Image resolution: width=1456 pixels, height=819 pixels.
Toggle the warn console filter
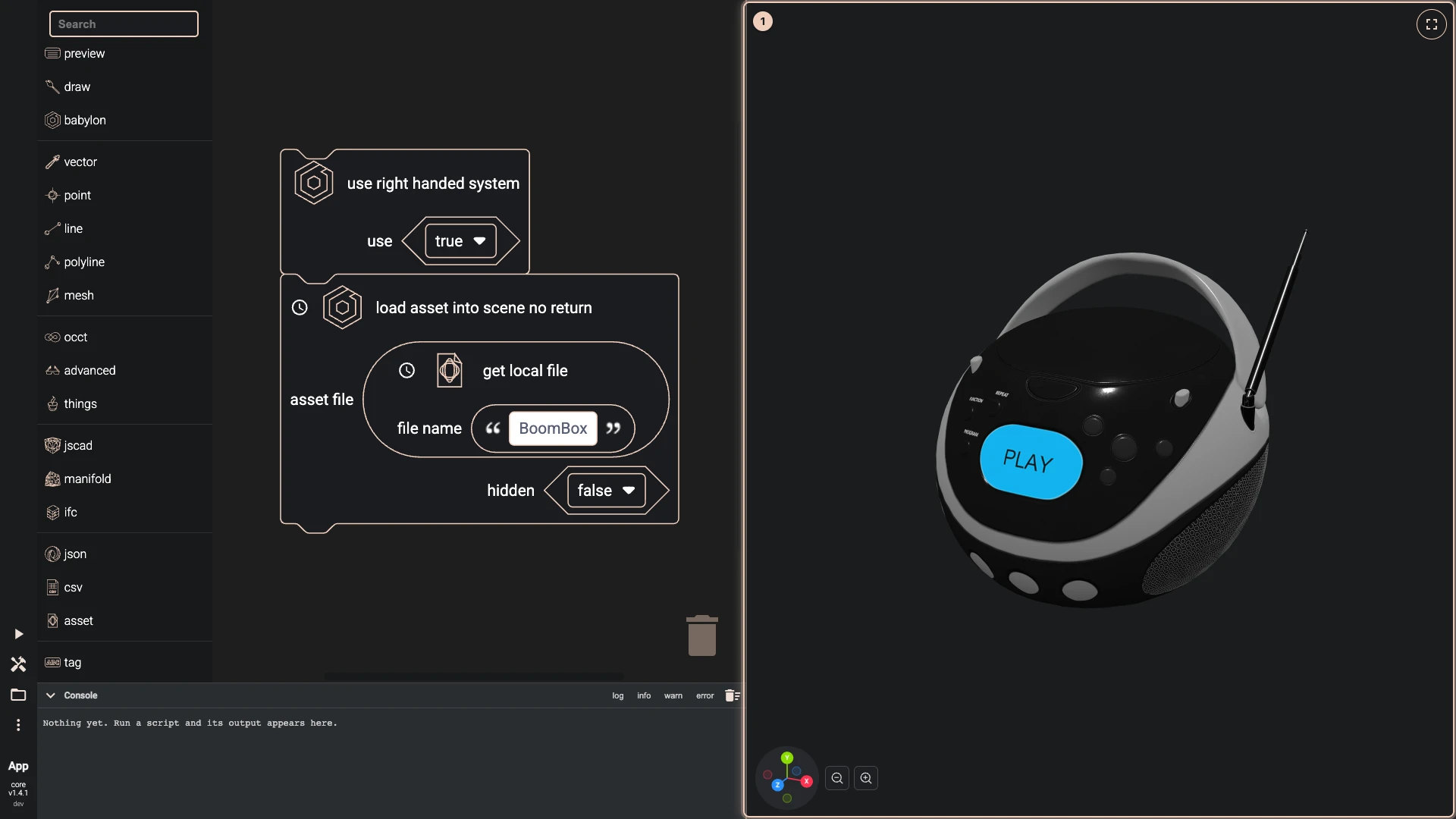pos(673,695)
